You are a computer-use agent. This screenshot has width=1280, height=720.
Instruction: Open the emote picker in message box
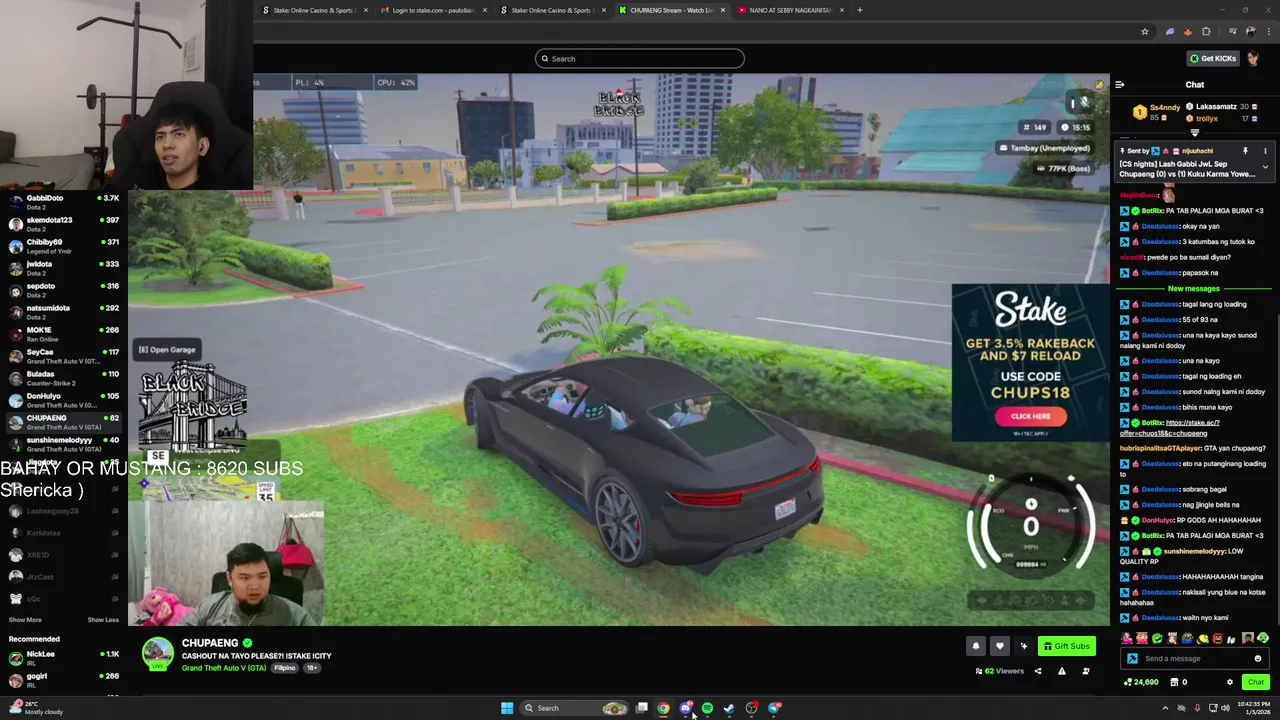[1258, 658]
